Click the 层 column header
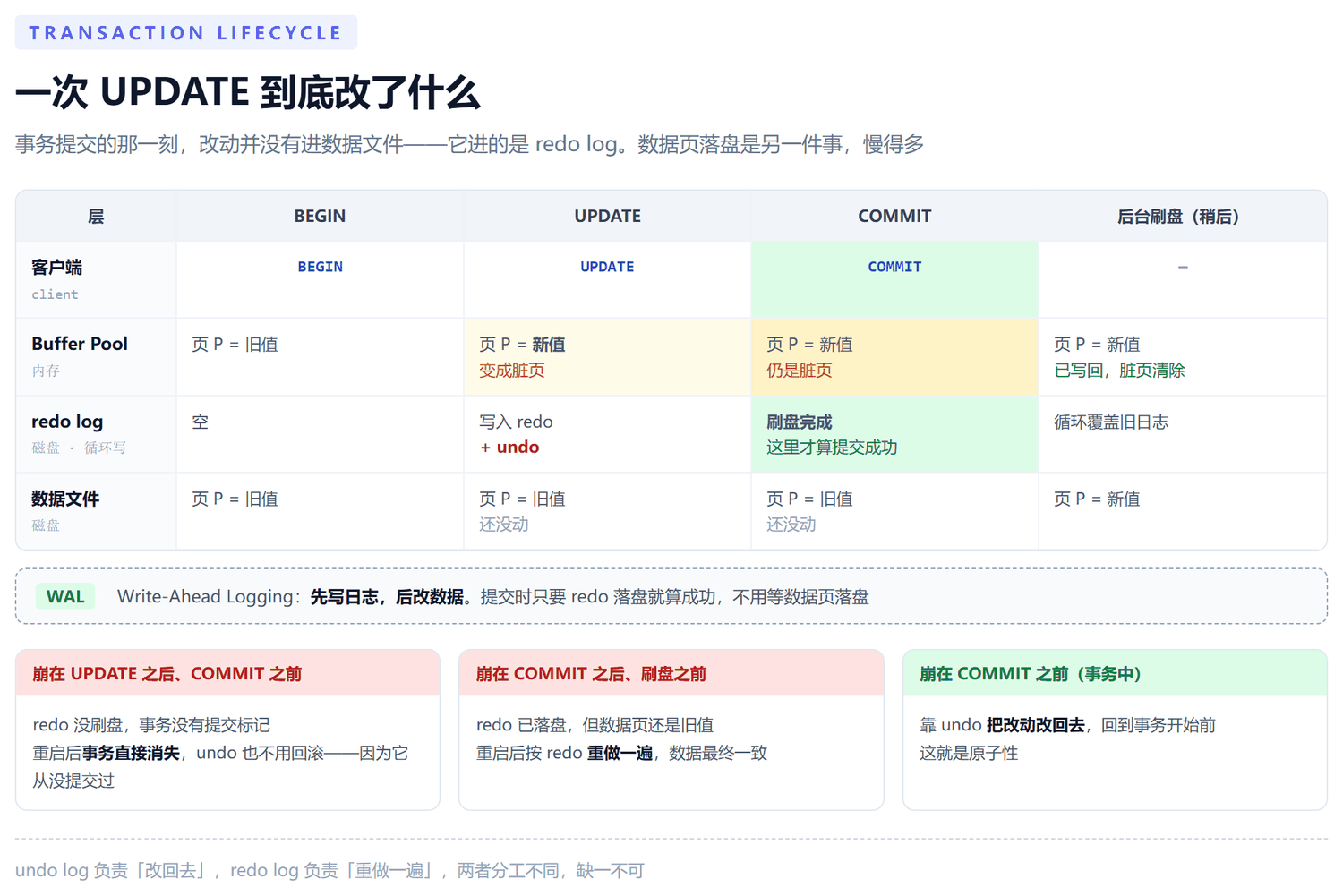 click(96, 217)
